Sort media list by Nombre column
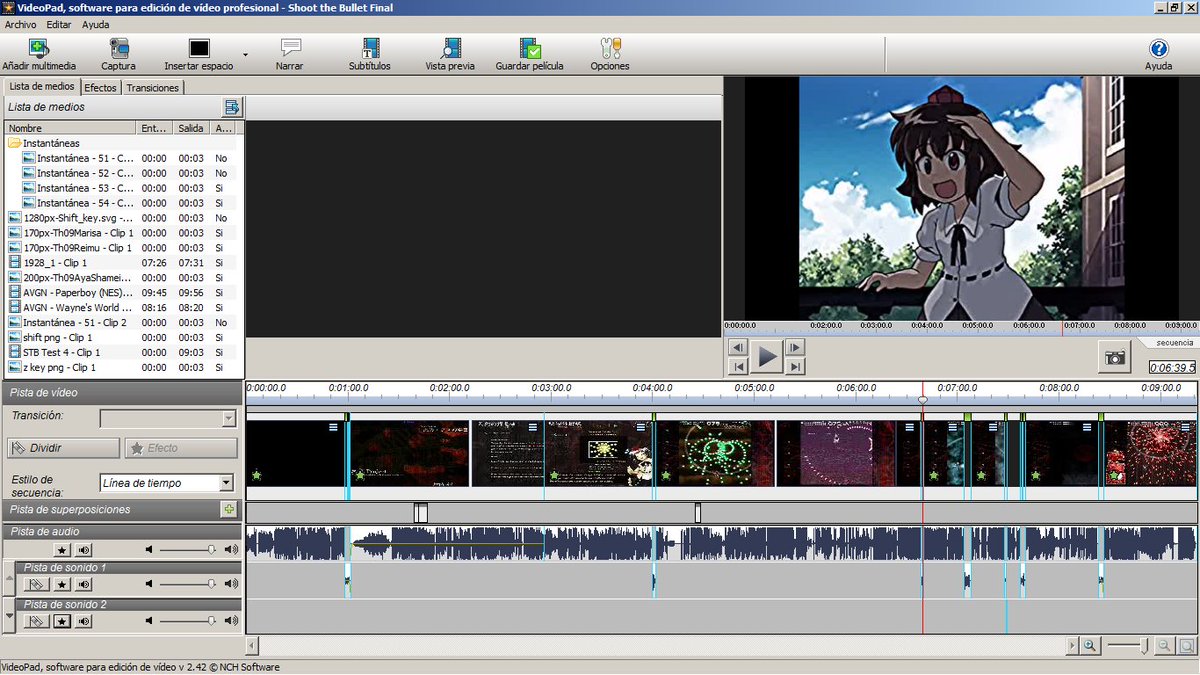 tap(70, 128)
